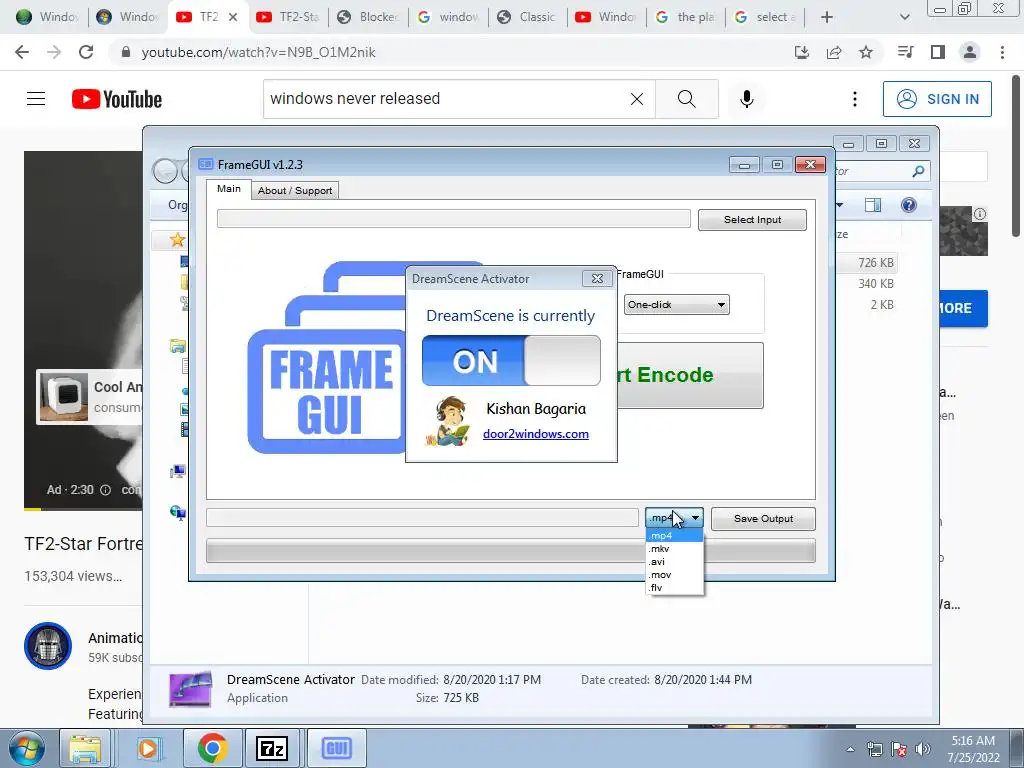The height and width of the screenshot is (768, 1024).
Task: Click the YouTube search magnifier button
Action: (686, 99)
